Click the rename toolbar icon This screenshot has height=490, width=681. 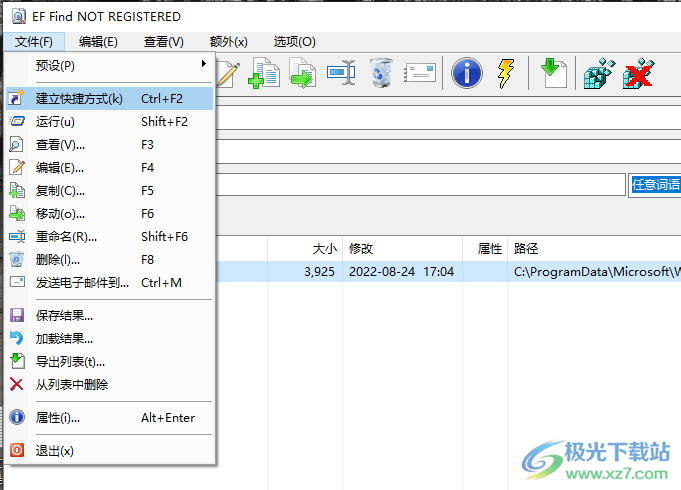341,73
